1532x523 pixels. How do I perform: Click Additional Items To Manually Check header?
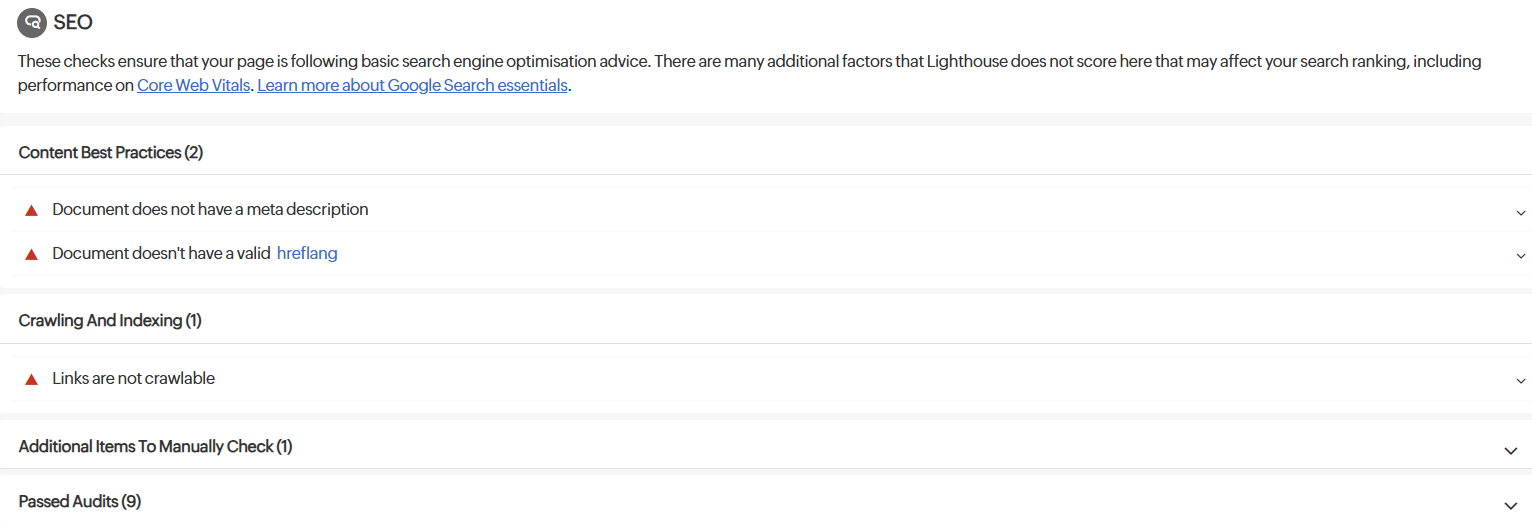tap(155, 447)
